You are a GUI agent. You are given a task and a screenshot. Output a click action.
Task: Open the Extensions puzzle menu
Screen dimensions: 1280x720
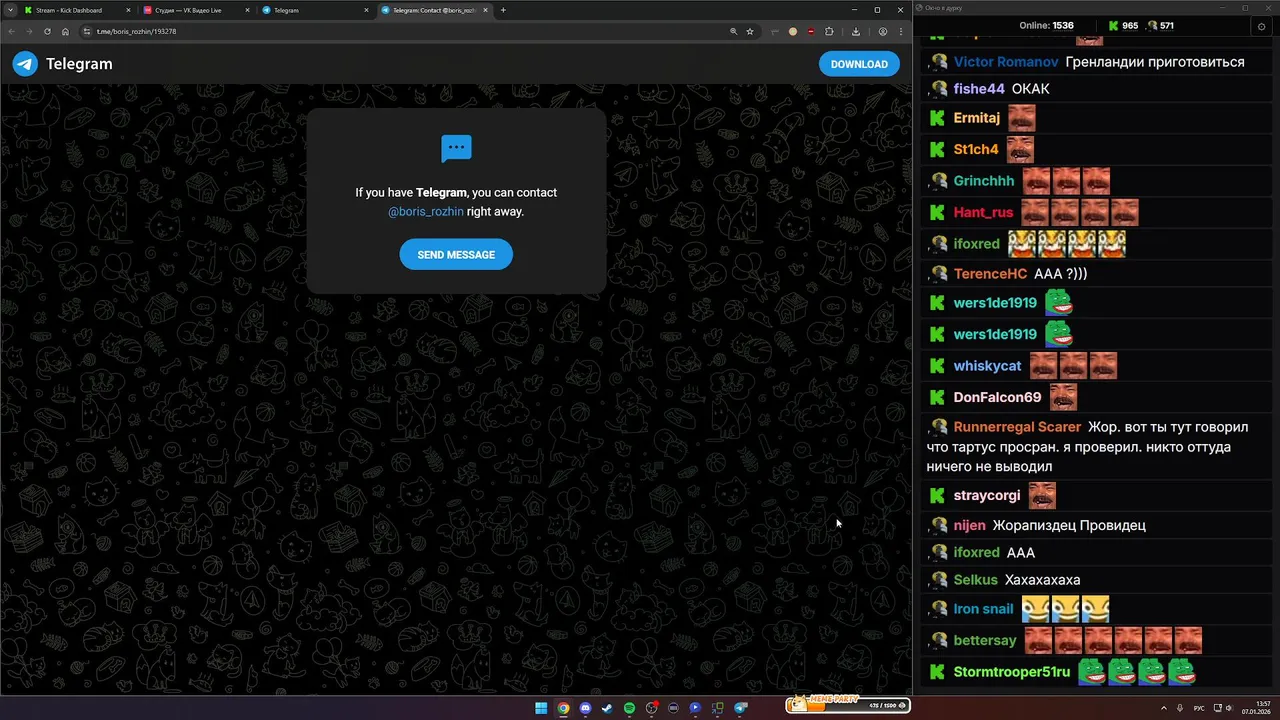pos(829,31)
